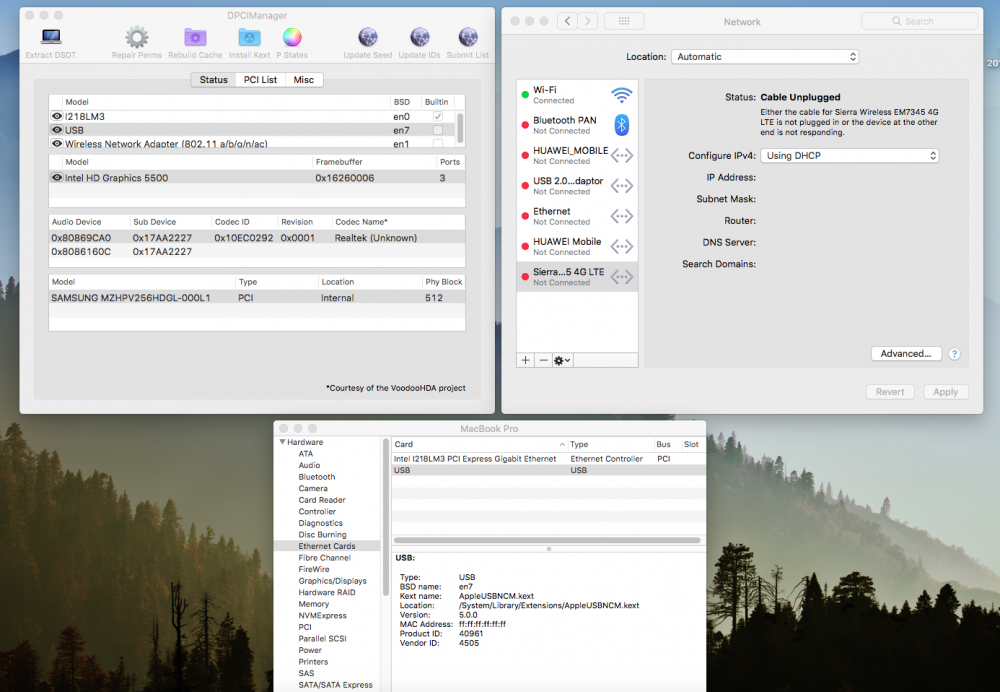
Task: Click the Apply button
Action: click(946, 392)
